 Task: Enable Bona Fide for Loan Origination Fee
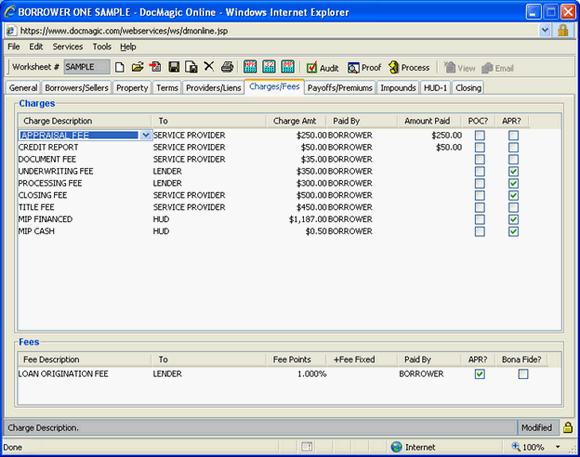point(523,374)
